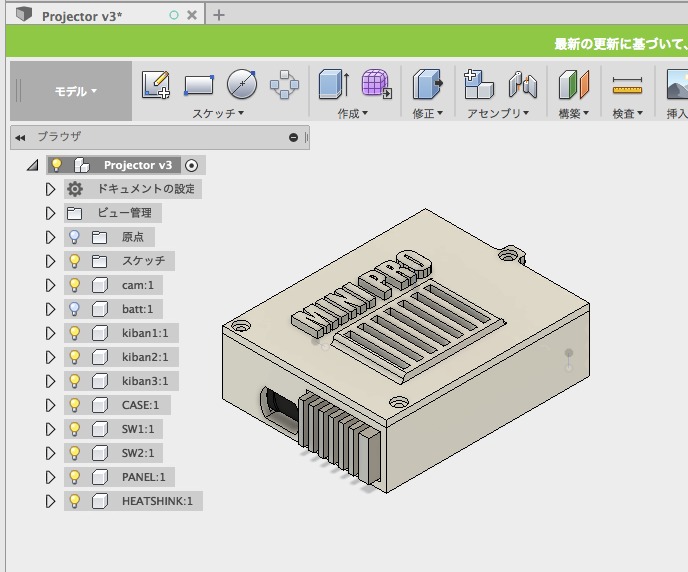Click the Measure ruler icon

click(x=627, y=84)
